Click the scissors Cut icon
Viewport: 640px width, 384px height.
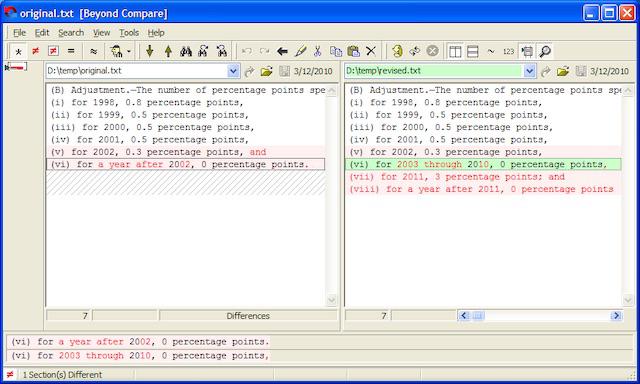point(318,51)
